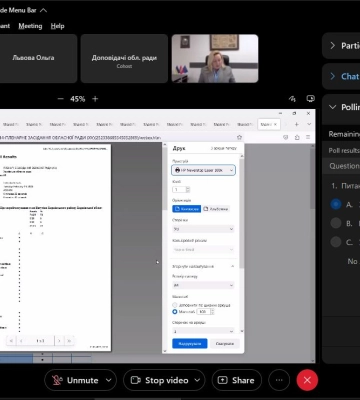This screenshot has width=360, height=400.
Task: Collapse the Polling panel
Action: coord(332,107)
